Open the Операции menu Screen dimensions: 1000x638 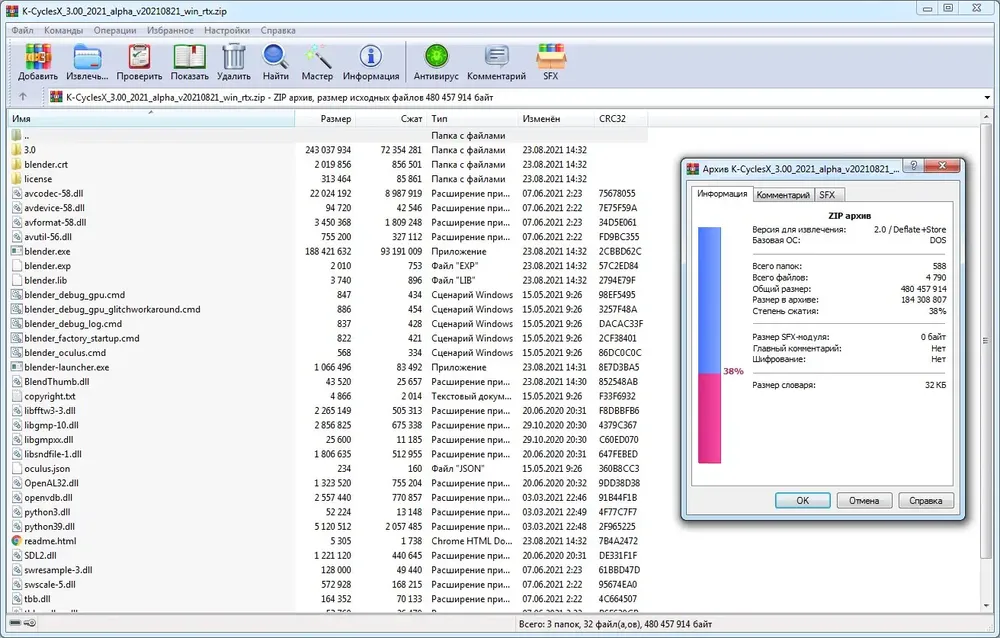(x=115, y=30)
